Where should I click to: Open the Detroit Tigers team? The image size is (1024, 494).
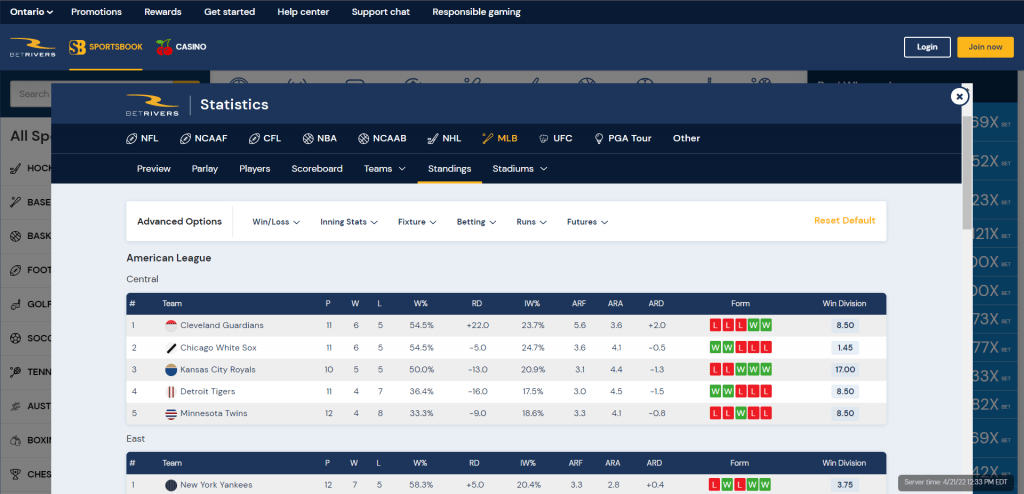[x=208, y=391]
